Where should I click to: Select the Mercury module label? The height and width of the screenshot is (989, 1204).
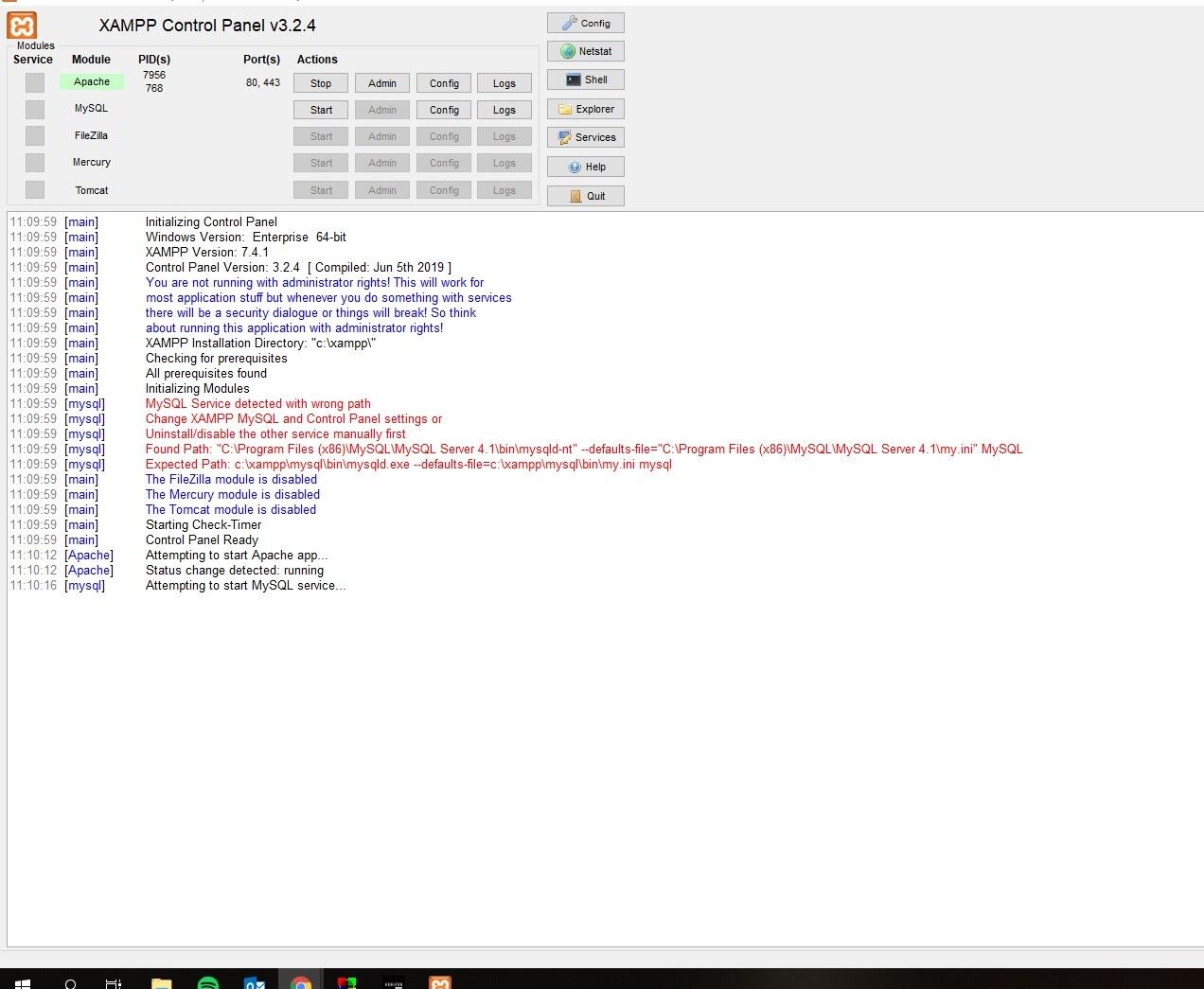click(92, 162)
